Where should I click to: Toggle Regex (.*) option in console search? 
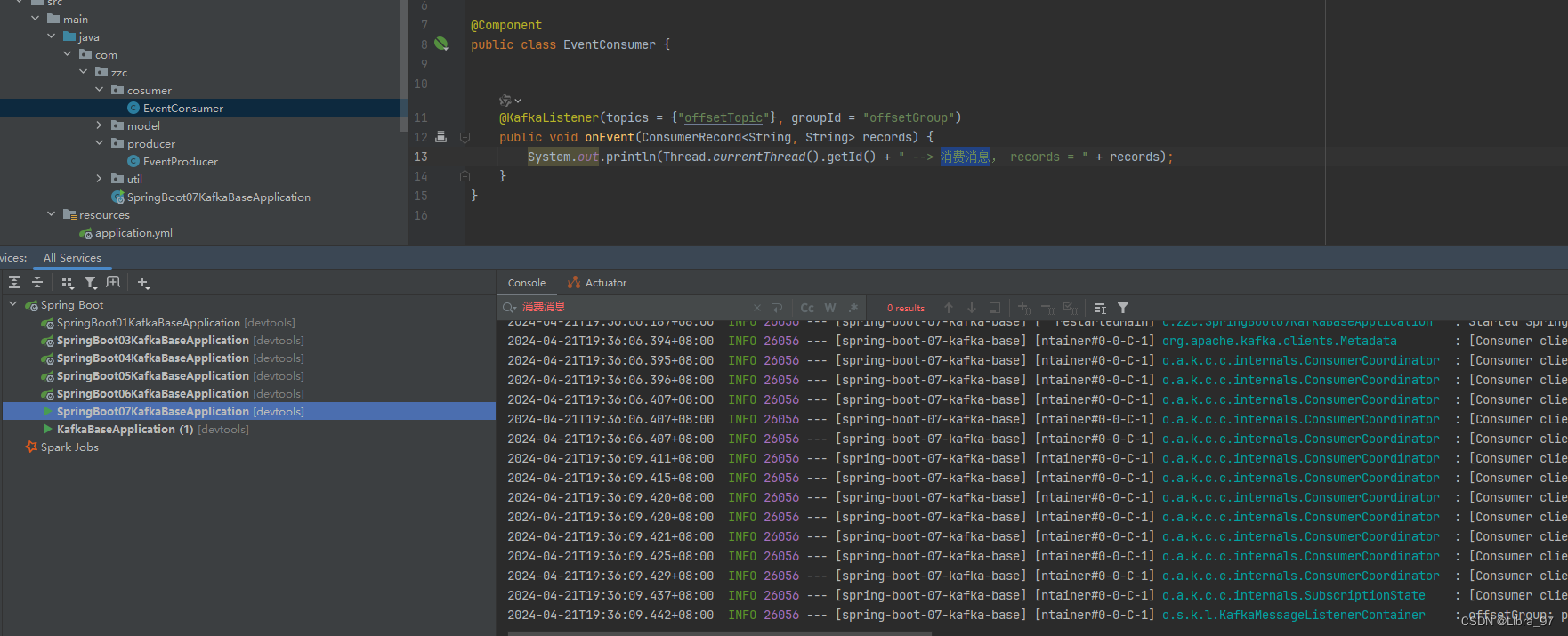853,308
